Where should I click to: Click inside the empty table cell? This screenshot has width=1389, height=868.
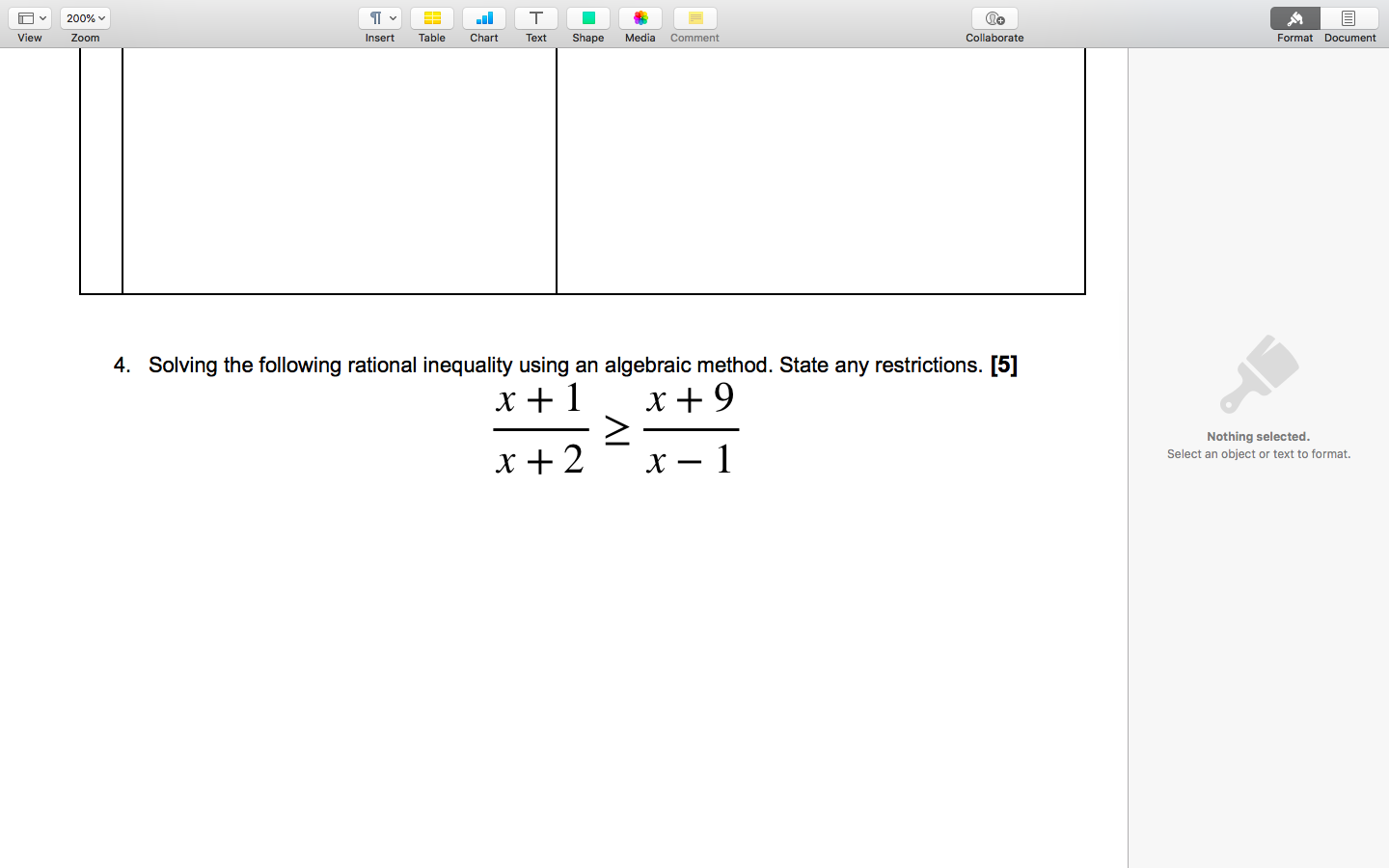click(x=338, y=169)
